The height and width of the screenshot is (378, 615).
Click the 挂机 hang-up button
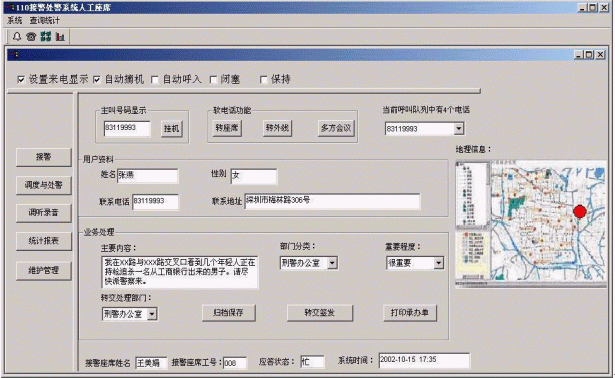tap(171, 129)
